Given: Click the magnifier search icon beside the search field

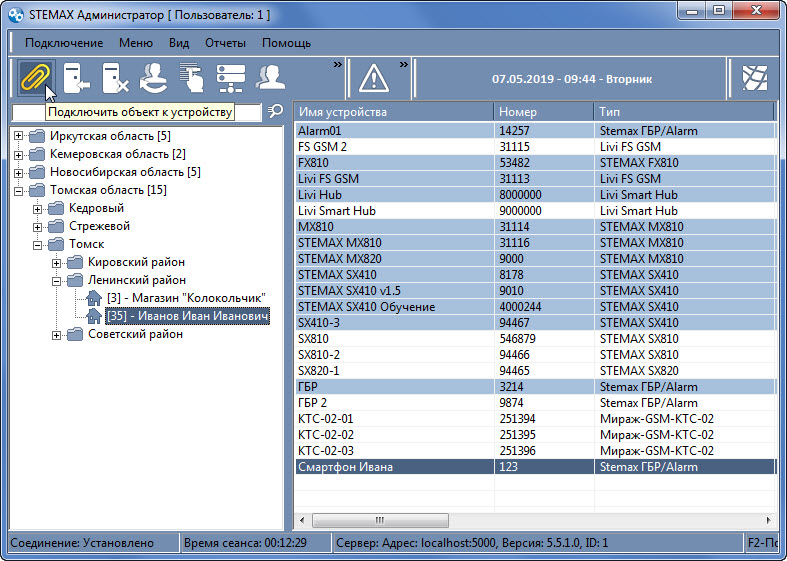Looking at the screenshot, I should tap(275, 111).
